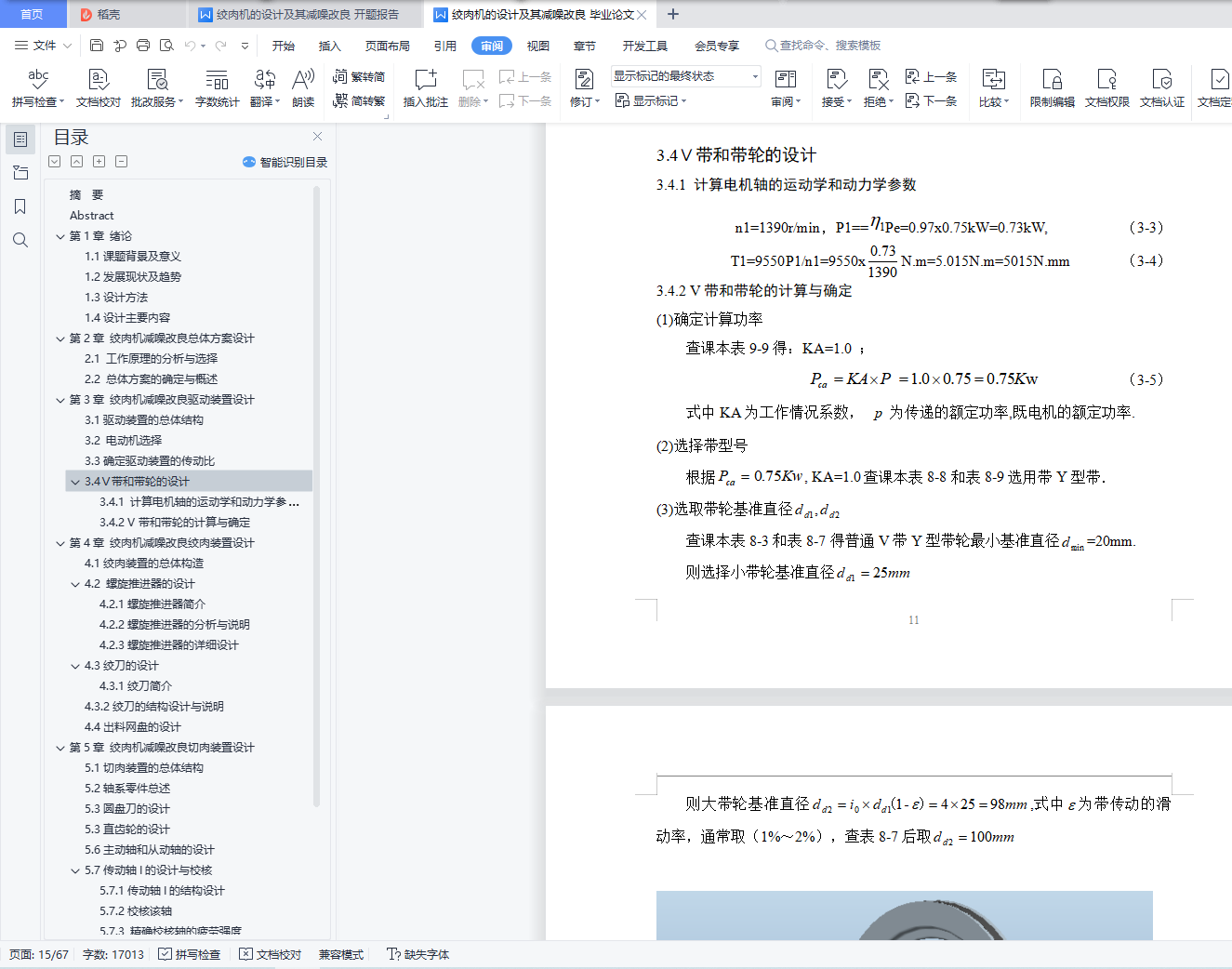Toggle 拼写检查 in the status bar
The height and width of the screenshot is (969, 1232).
(190, 954)
